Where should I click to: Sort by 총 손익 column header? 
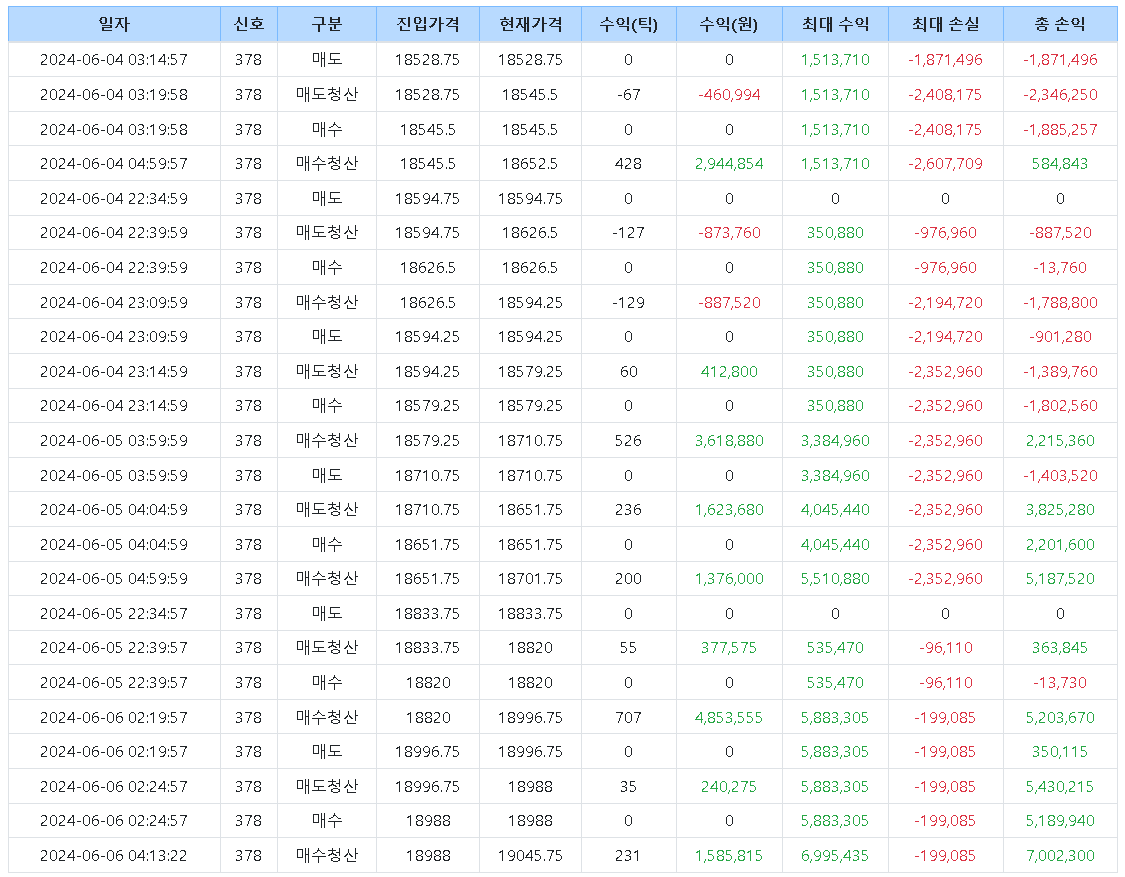[1060, 24]
